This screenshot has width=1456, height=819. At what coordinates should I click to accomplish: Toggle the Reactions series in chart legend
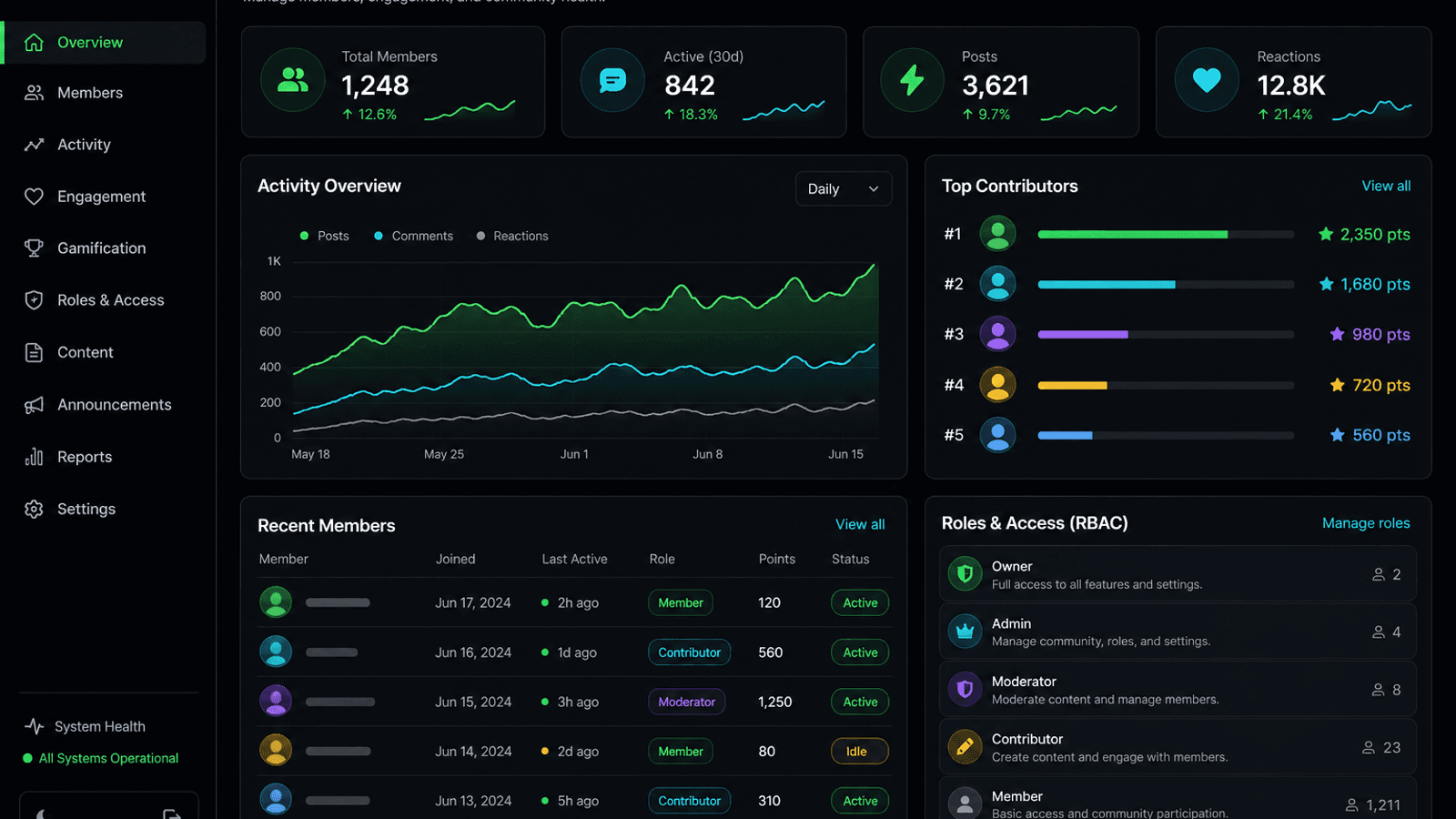(512, 236)
